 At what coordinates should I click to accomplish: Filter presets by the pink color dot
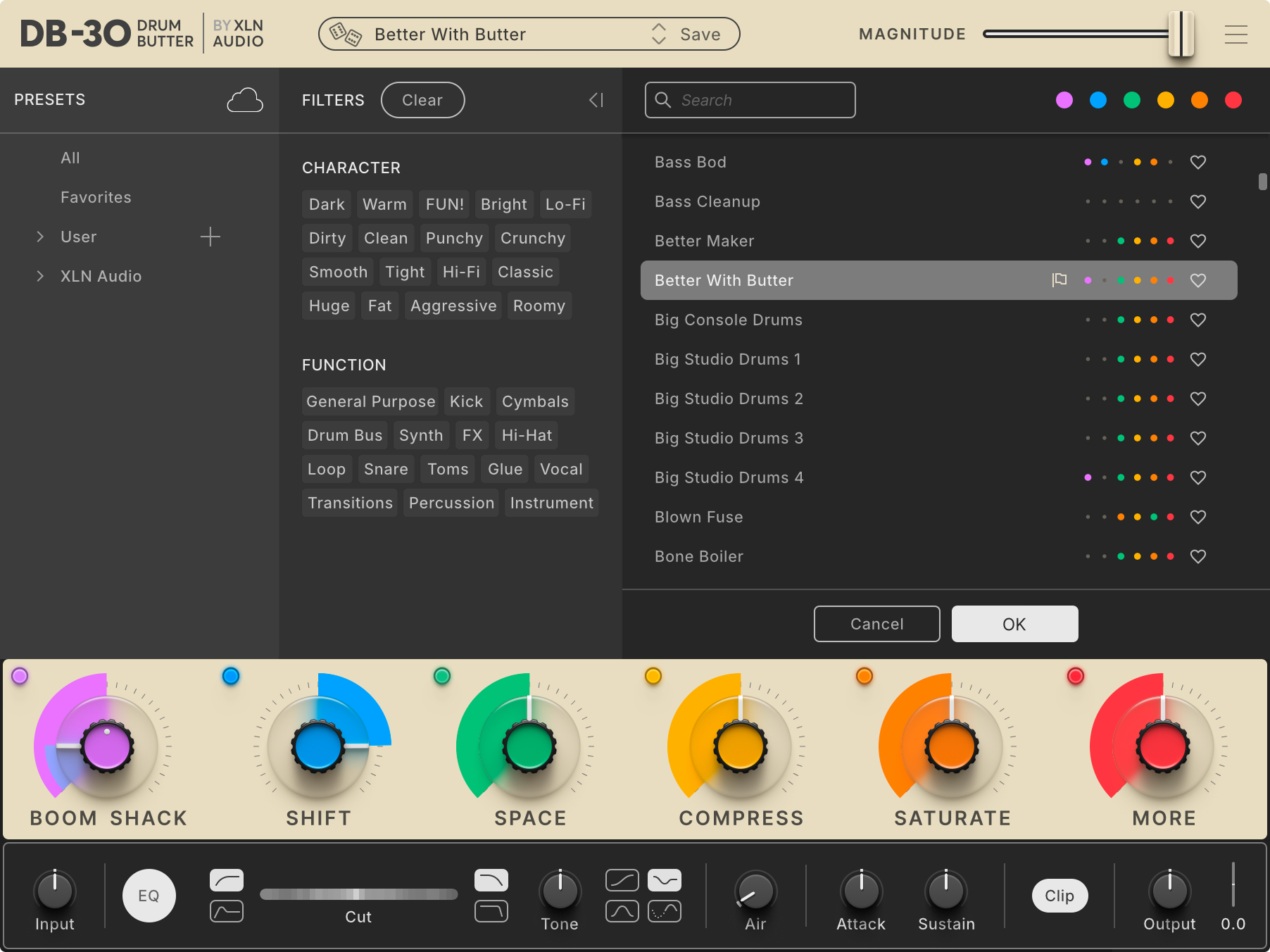pos(1064,100)
